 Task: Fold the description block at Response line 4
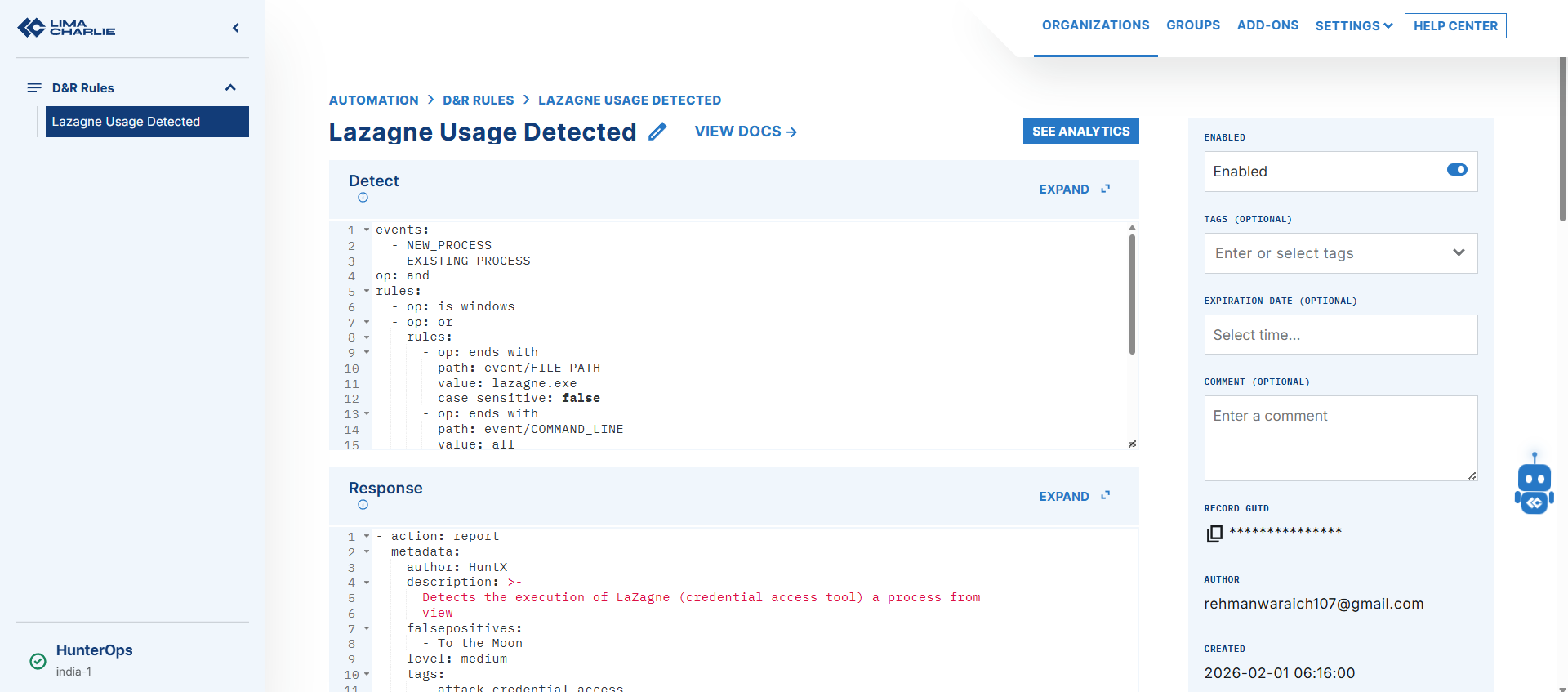[367, 583]
